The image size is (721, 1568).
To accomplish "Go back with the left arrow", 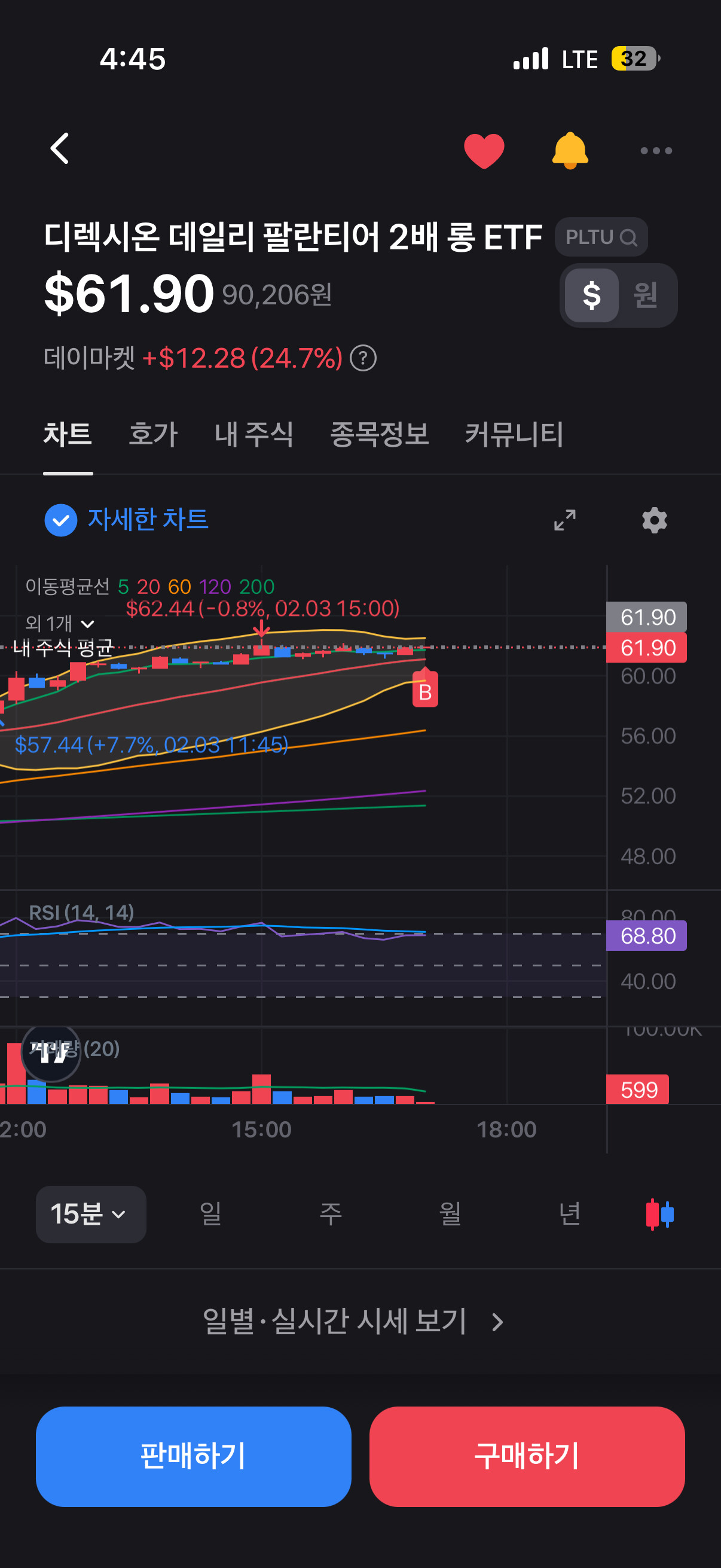I will coord(60,149).
